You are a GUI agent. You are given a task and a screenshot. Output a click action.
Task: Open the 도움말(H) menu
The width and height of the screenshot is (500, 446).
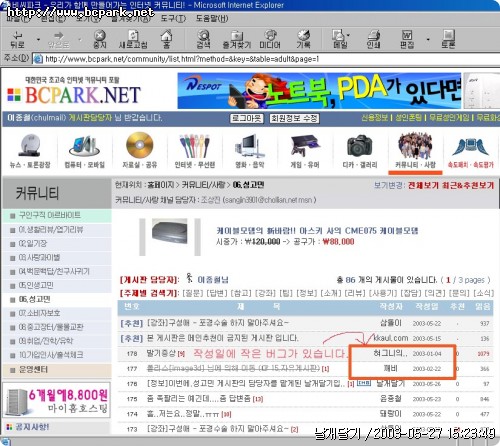212,18
